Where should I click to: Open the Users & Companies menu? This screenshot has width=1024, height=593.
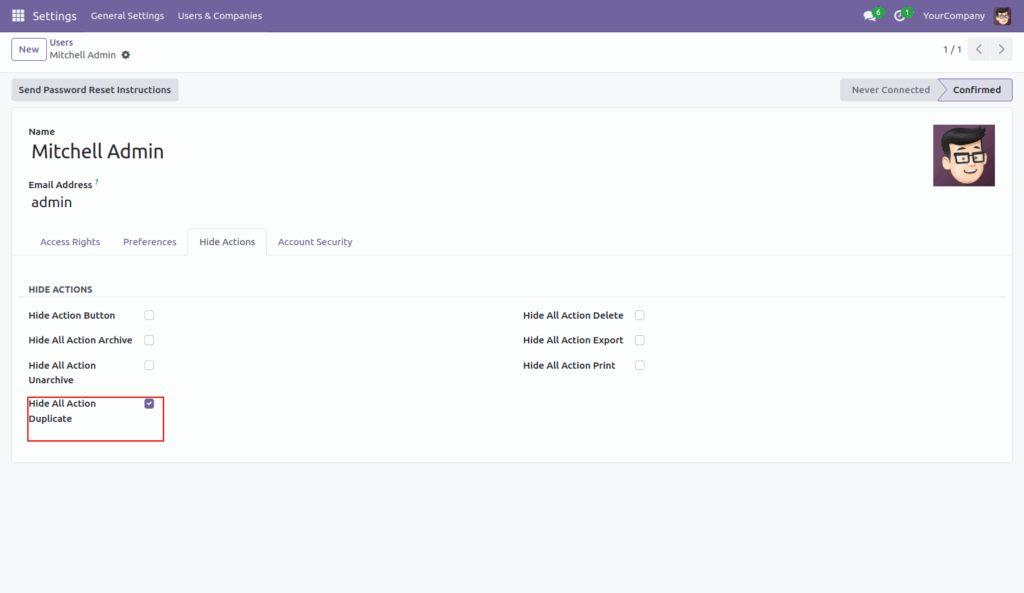[x=219, y=16]
